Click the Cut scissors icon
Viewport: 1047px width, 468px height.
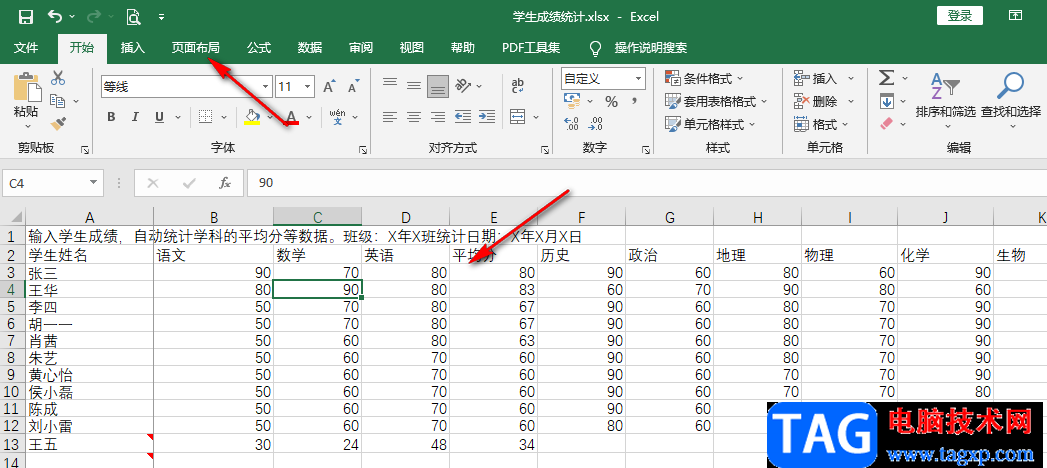(x=58, y=78)
